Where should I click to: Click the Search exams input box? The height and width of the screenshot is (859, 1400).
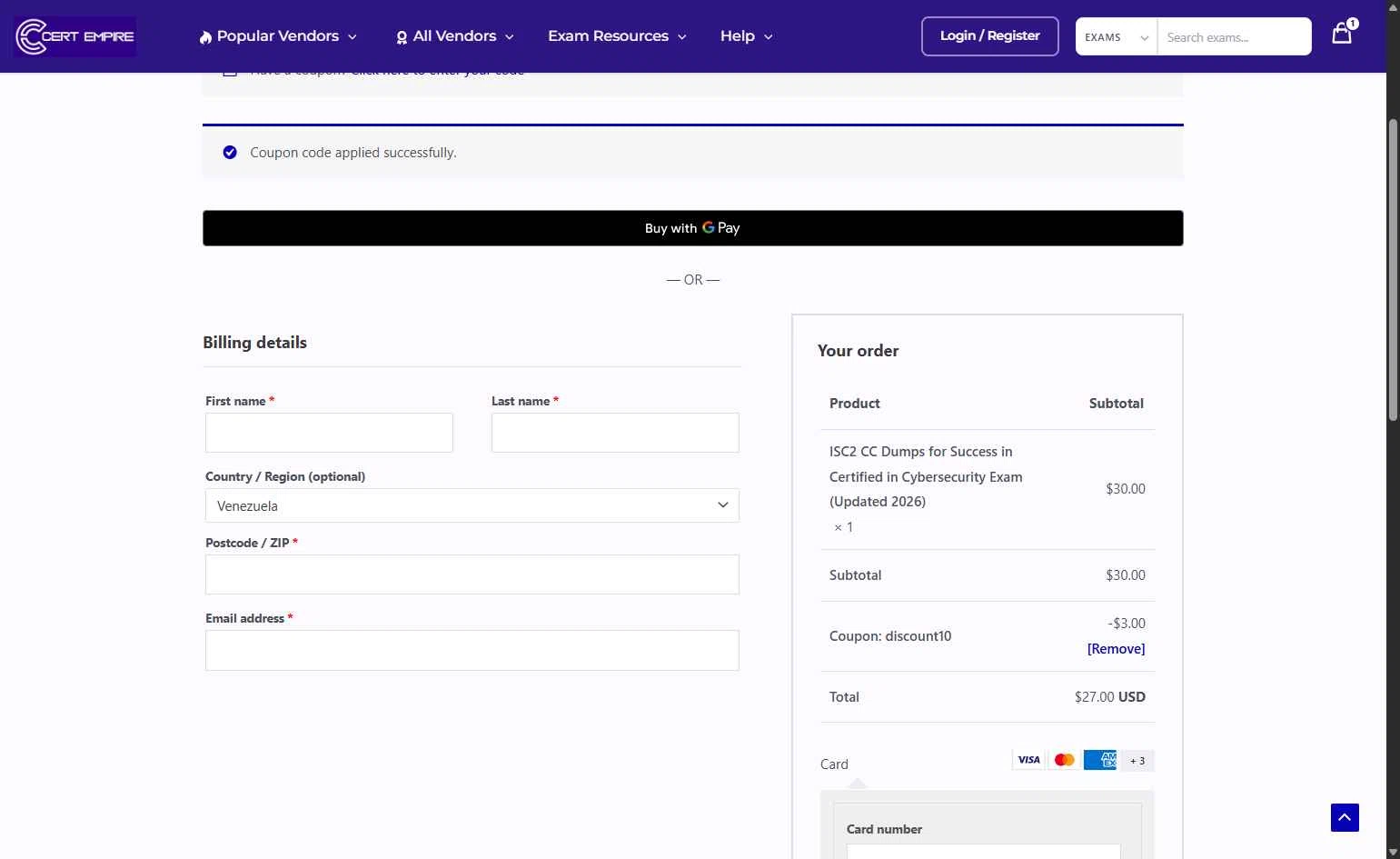(1235, 36)
